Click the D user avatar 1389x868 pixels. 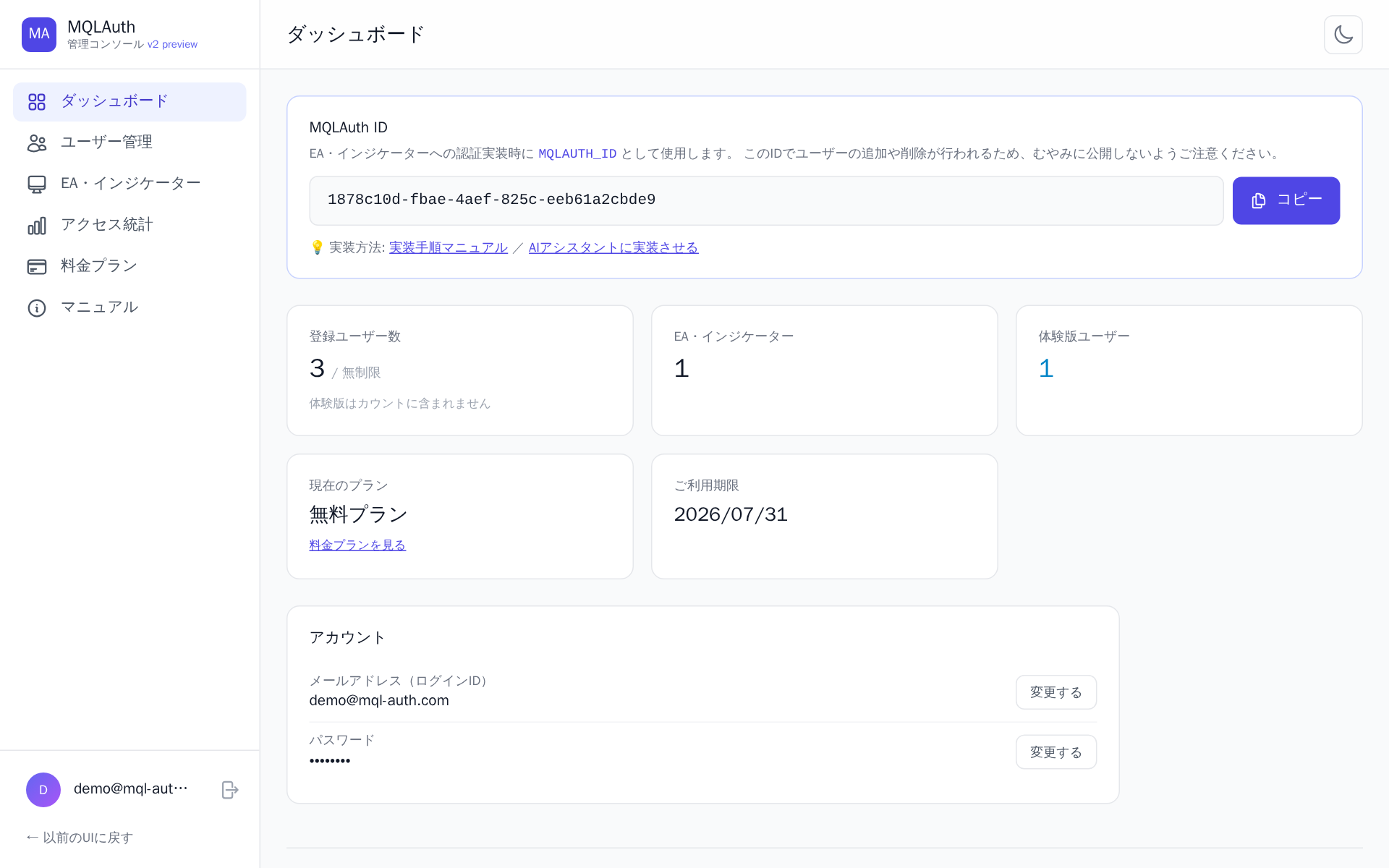click(43, 790)
